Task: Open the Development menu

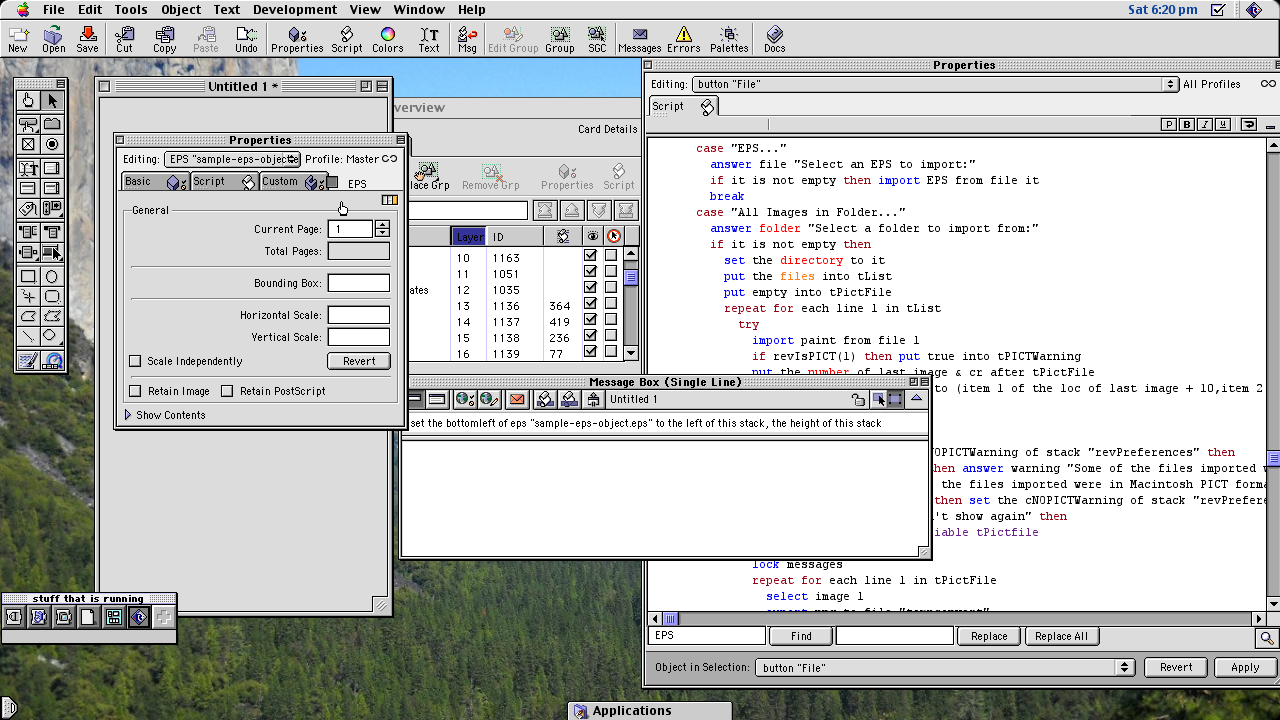Action: (x=295, y=9)
